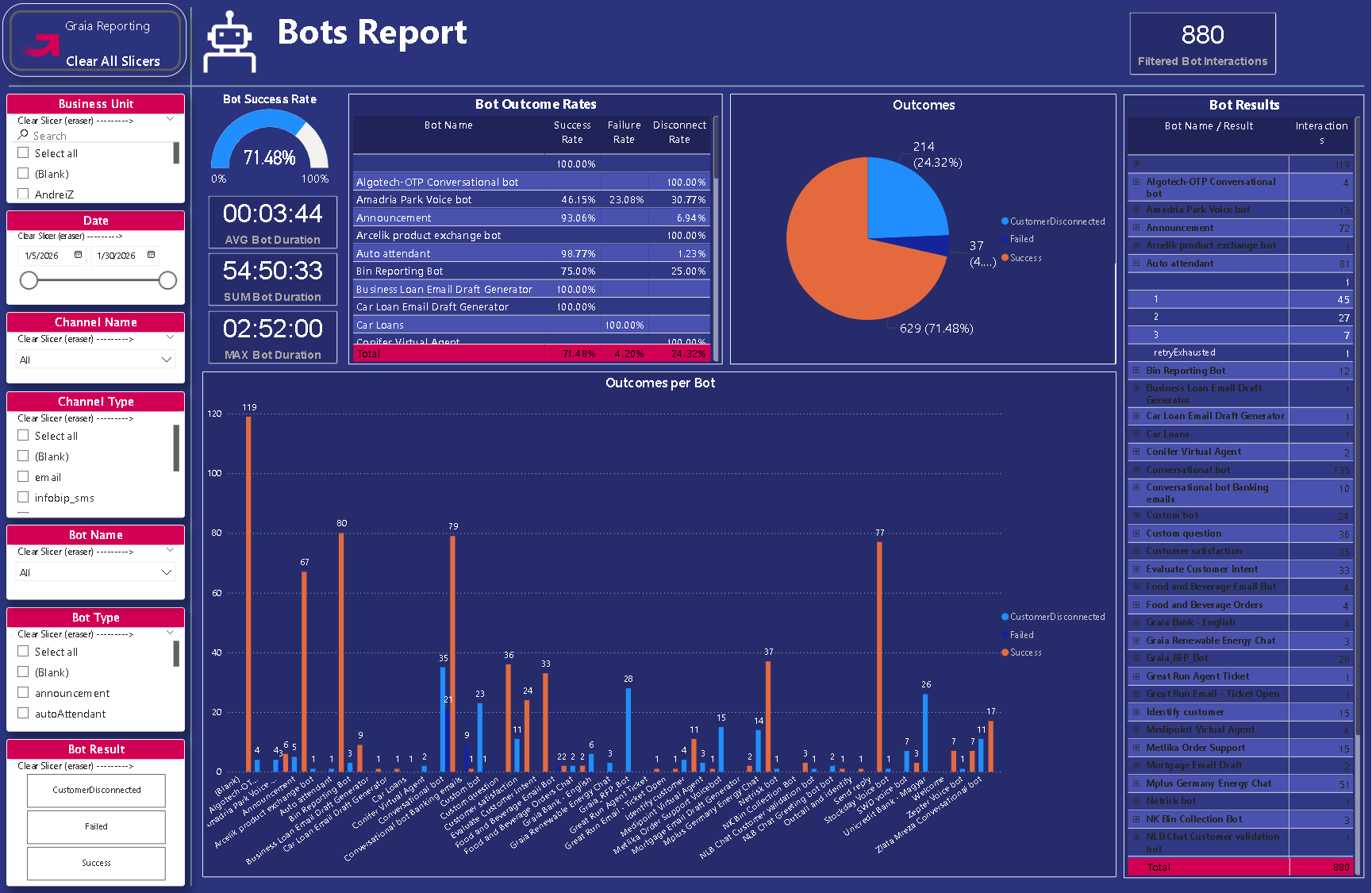Open the Channel Name 'All' dropdown

[x=95, y=360]
